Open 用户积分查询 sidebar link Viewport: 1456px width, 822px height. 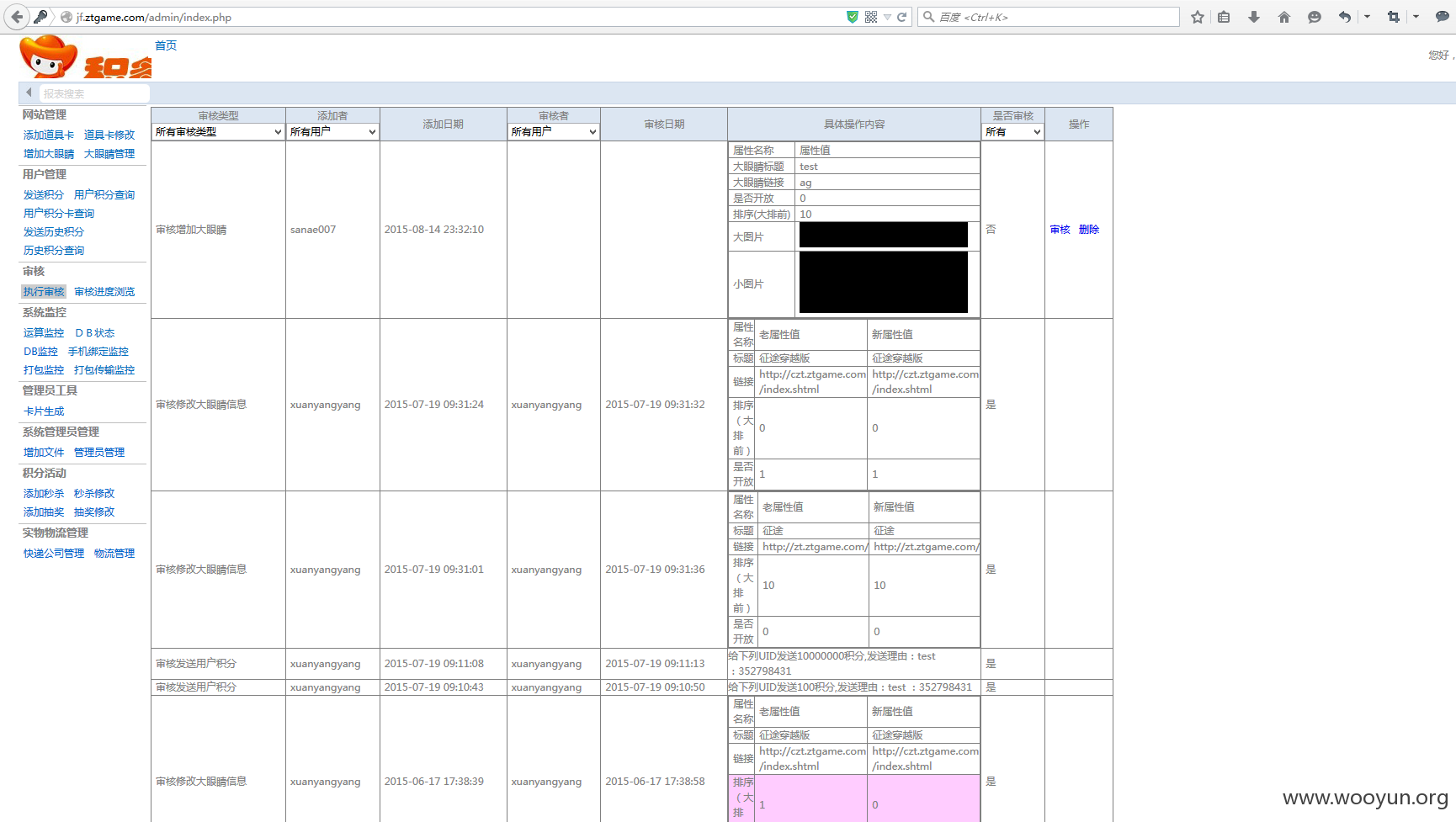coord(104,195)
